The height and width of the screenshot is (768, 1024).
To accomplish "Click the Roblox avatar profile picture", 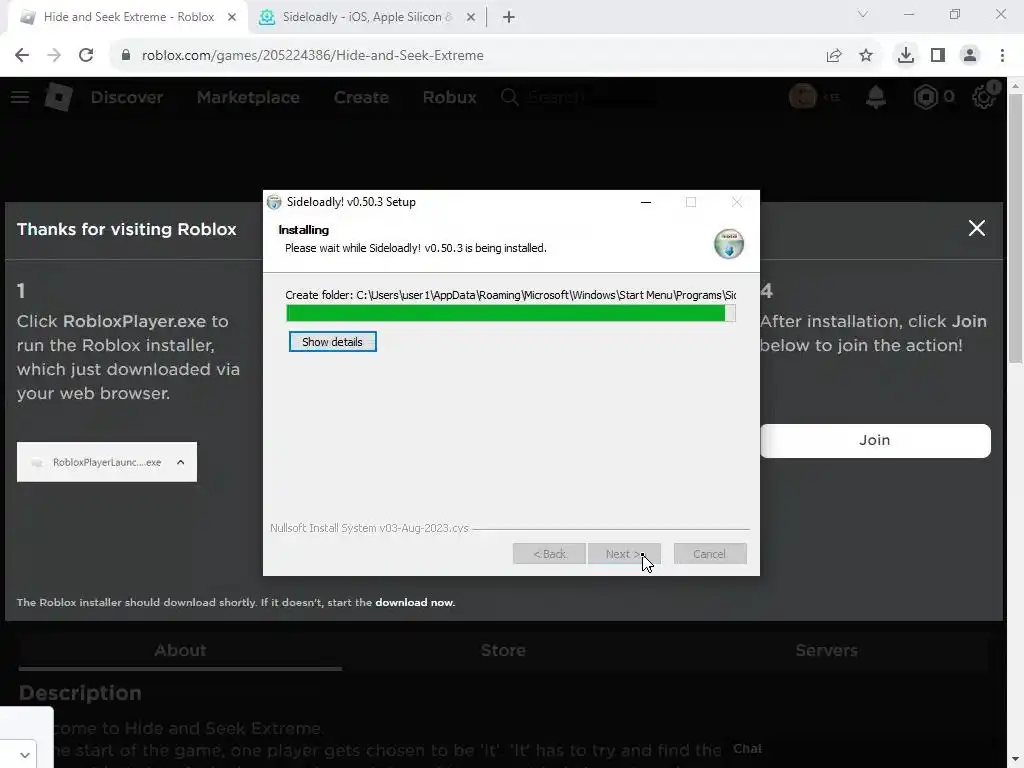I will (803, 97).
